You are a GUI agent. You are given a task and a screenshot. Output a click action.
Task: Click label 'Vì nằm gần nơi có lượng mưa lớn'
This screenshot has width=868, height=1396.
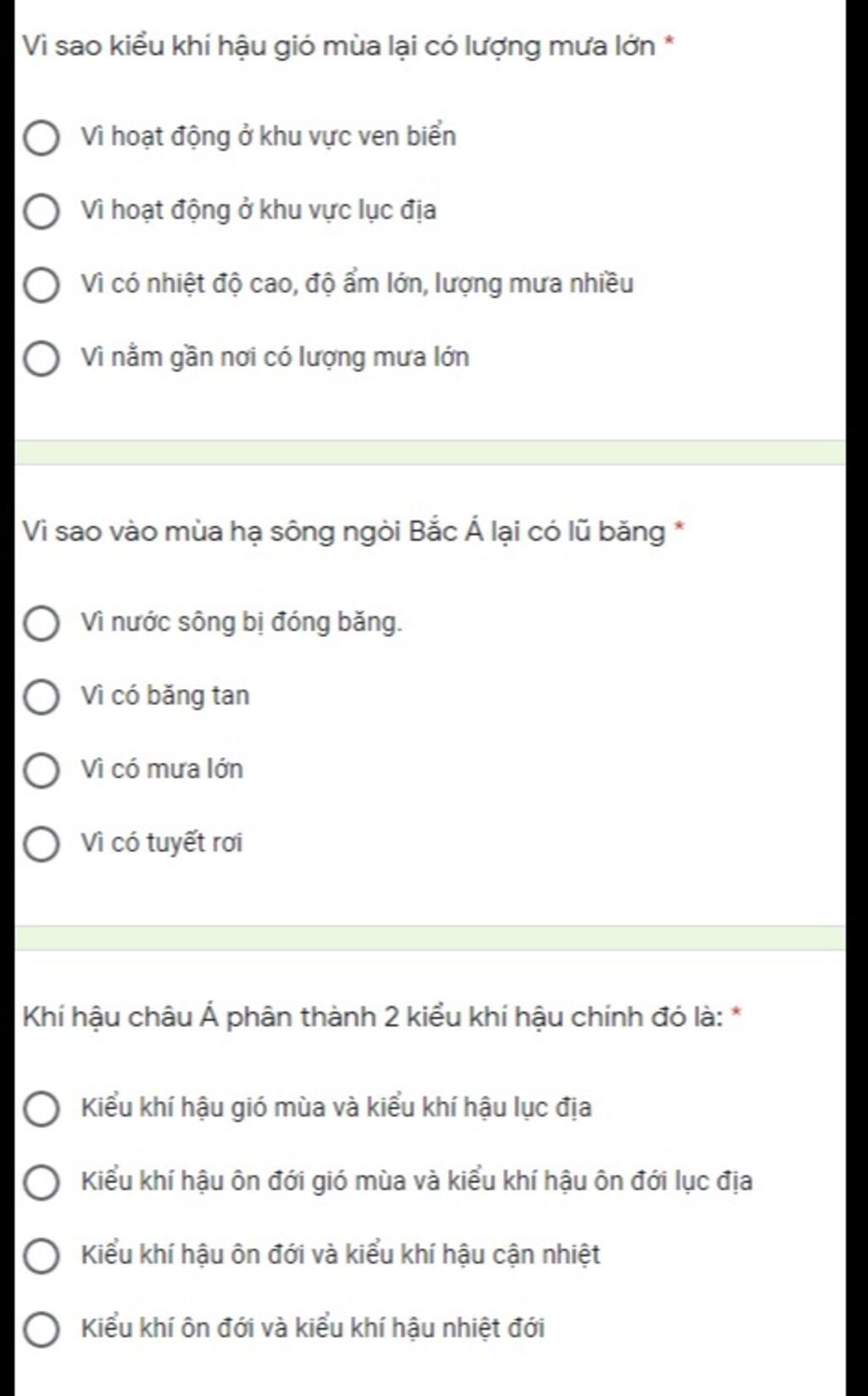click(x=275, y=358)
